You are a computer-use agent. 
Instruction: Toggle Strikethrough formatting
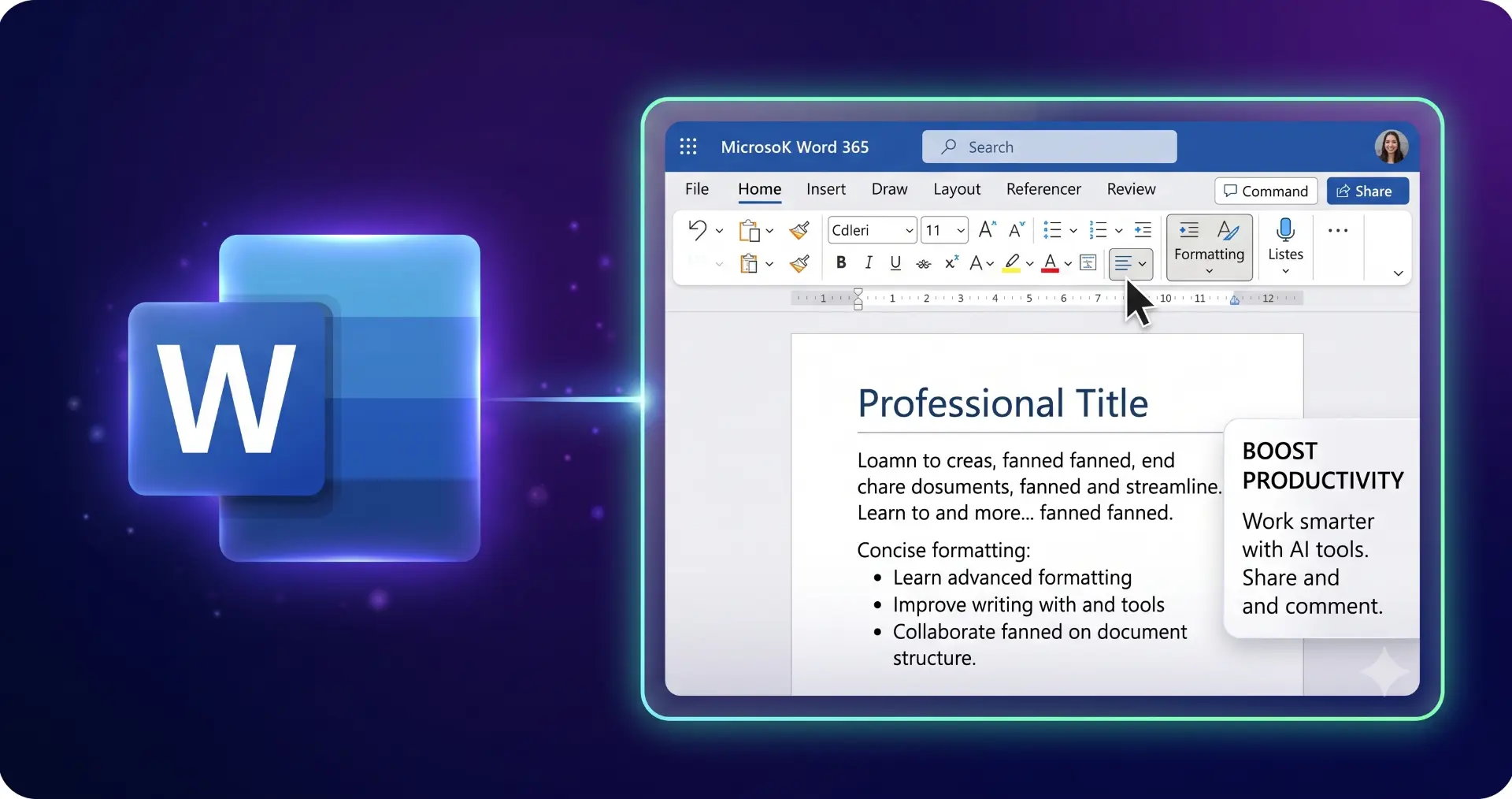[924, 264]
